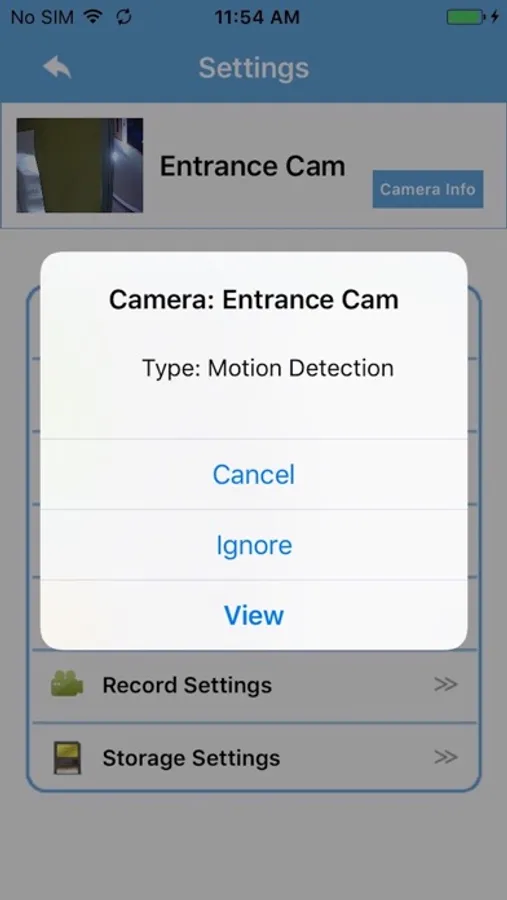Screen dimensions: 507x900
Task: Tap the Settings title in header
Action: [x=254, y=68]
